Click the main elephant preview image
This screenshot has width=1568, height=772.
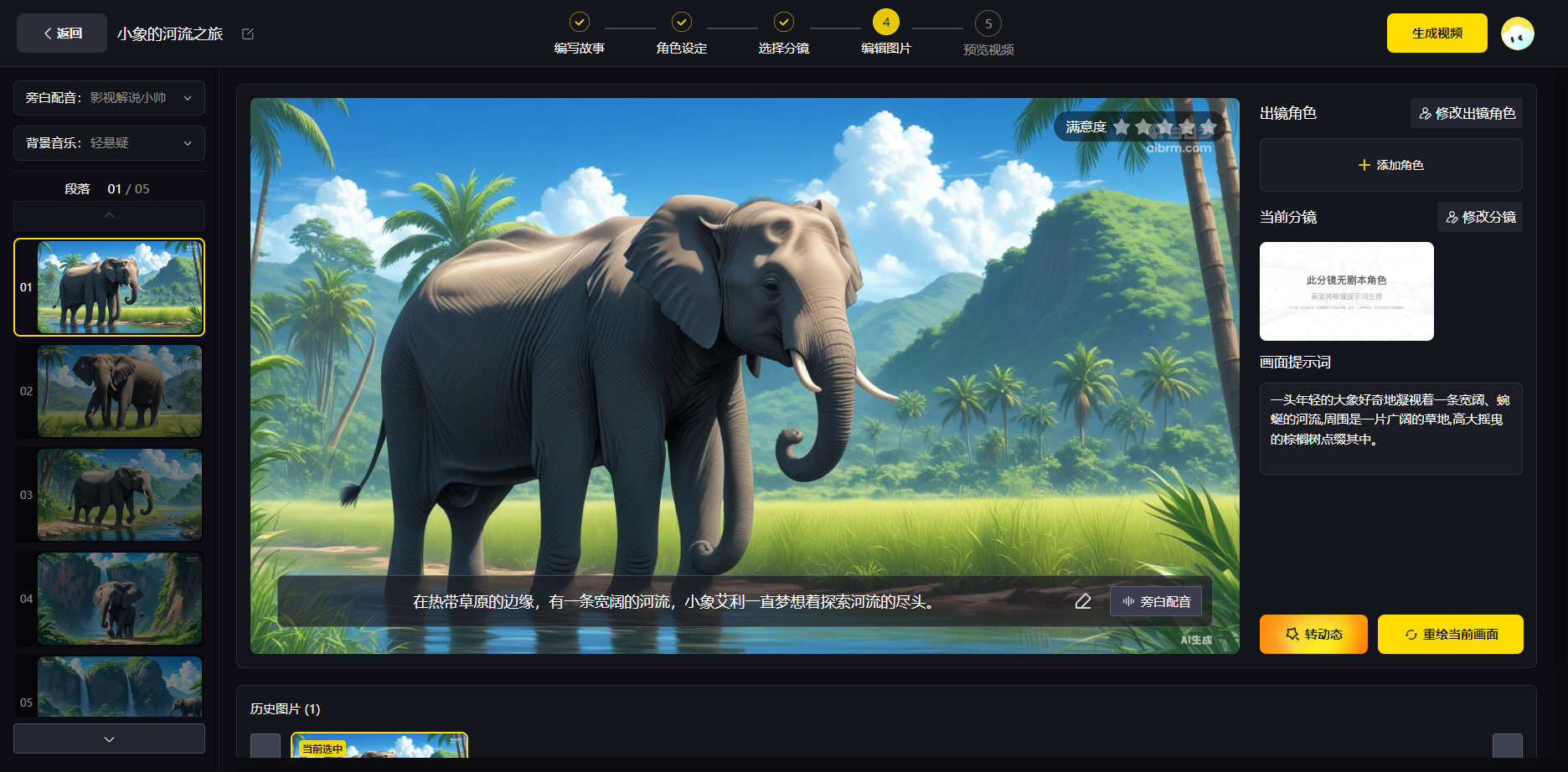coord(745,376)
